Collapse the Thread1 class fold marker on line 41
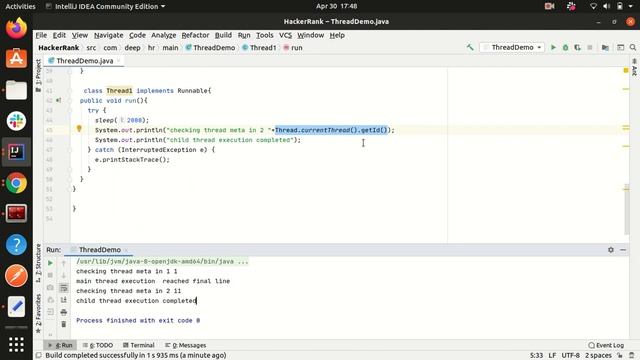Viewport: 640px width, 360px height. coord(70,91)
